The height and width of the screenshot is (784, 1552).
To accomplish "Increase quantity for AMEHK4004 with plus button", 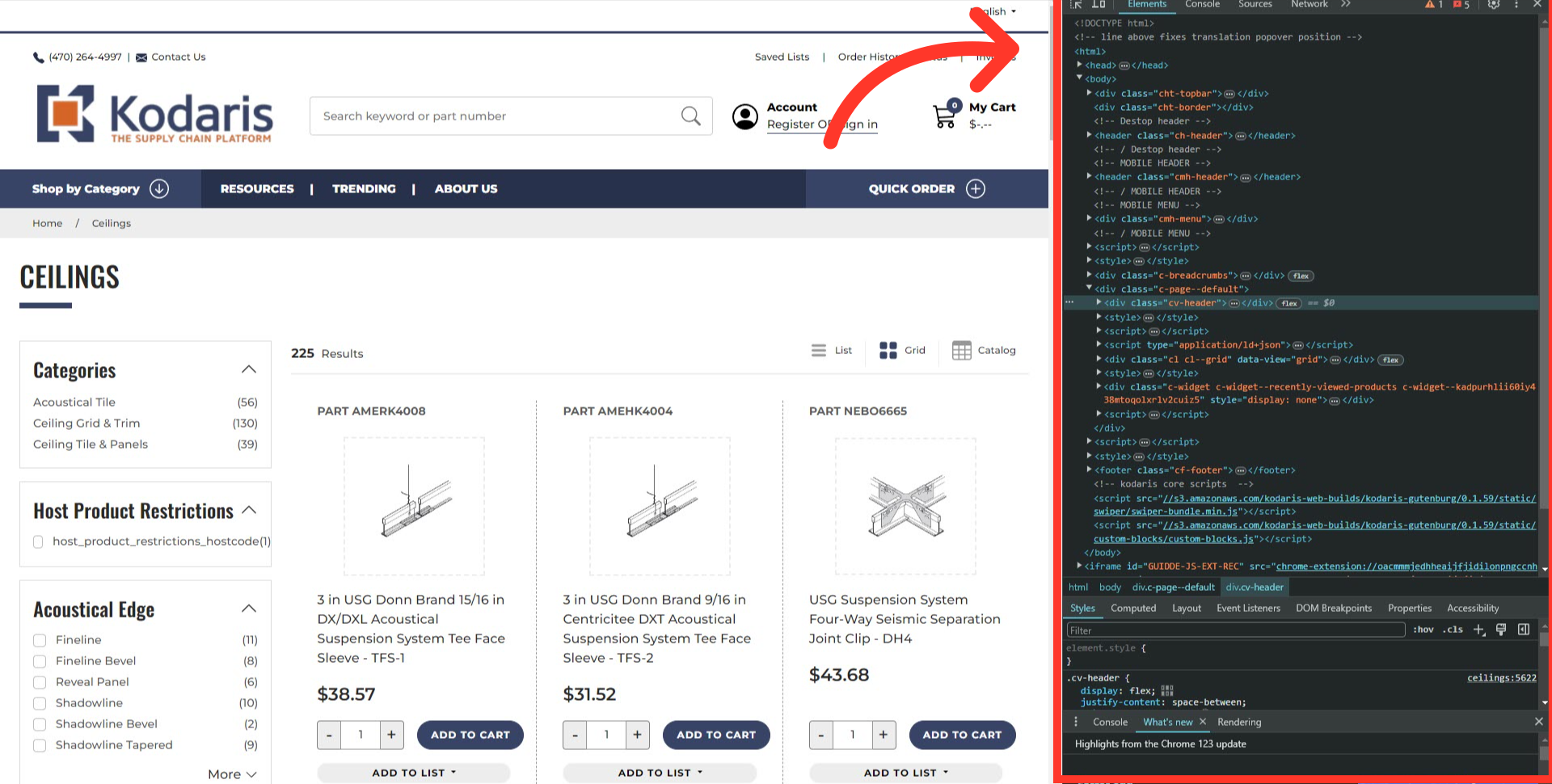I will pyautogui.click(x=637, y=735).
